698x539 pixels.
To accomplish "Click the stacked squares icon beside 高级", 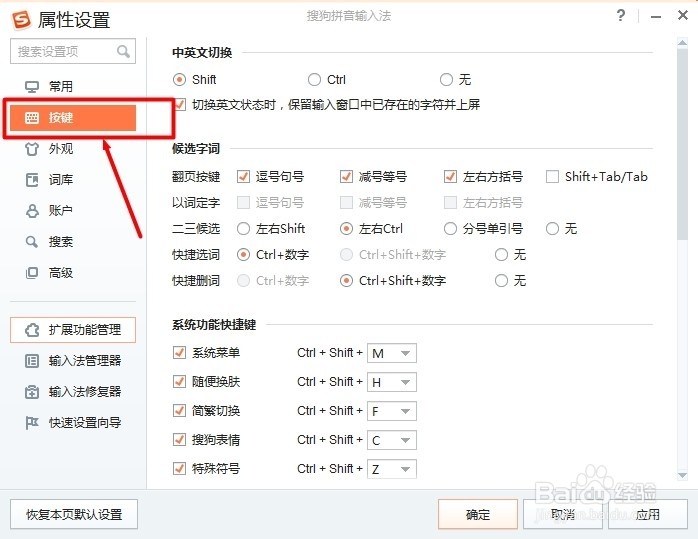I will click(32, 272).
